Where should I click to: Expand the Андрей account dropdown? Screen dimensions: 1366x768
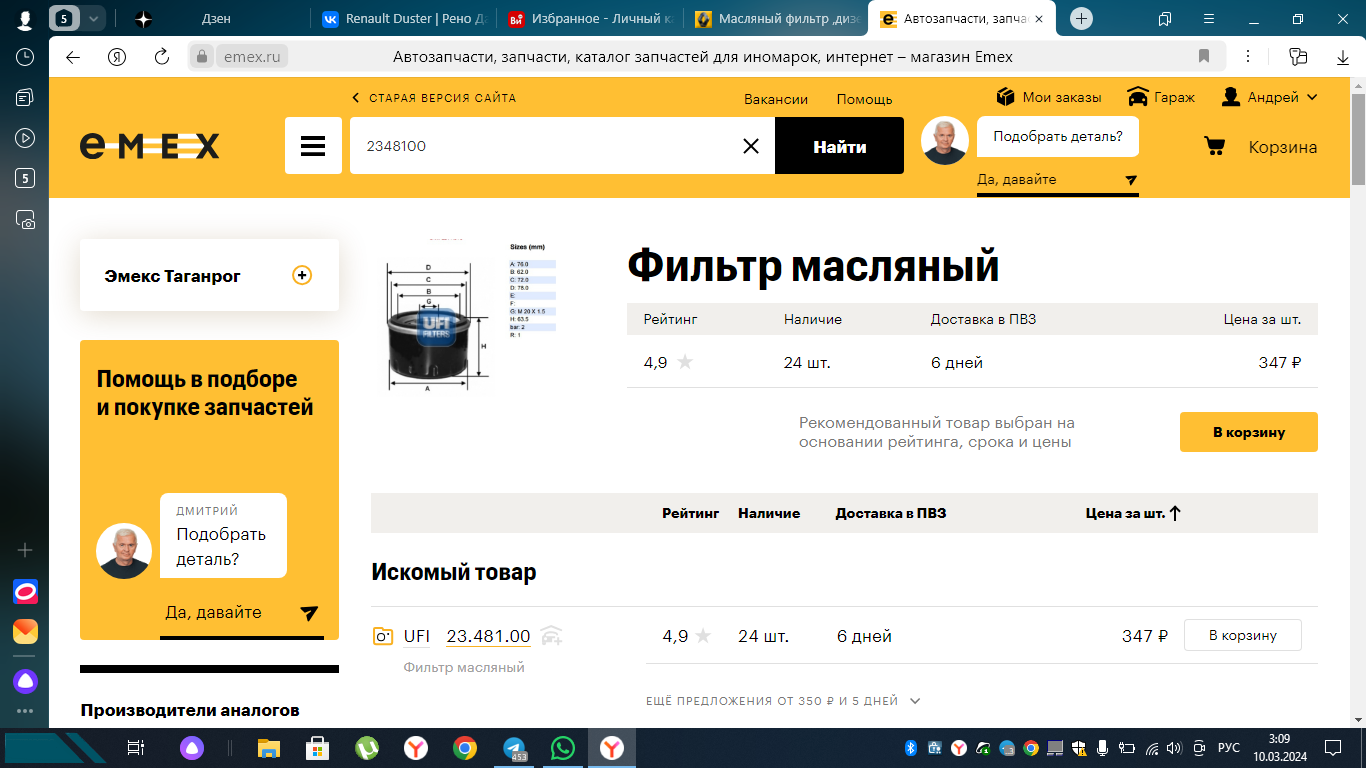pos(1312,97)
